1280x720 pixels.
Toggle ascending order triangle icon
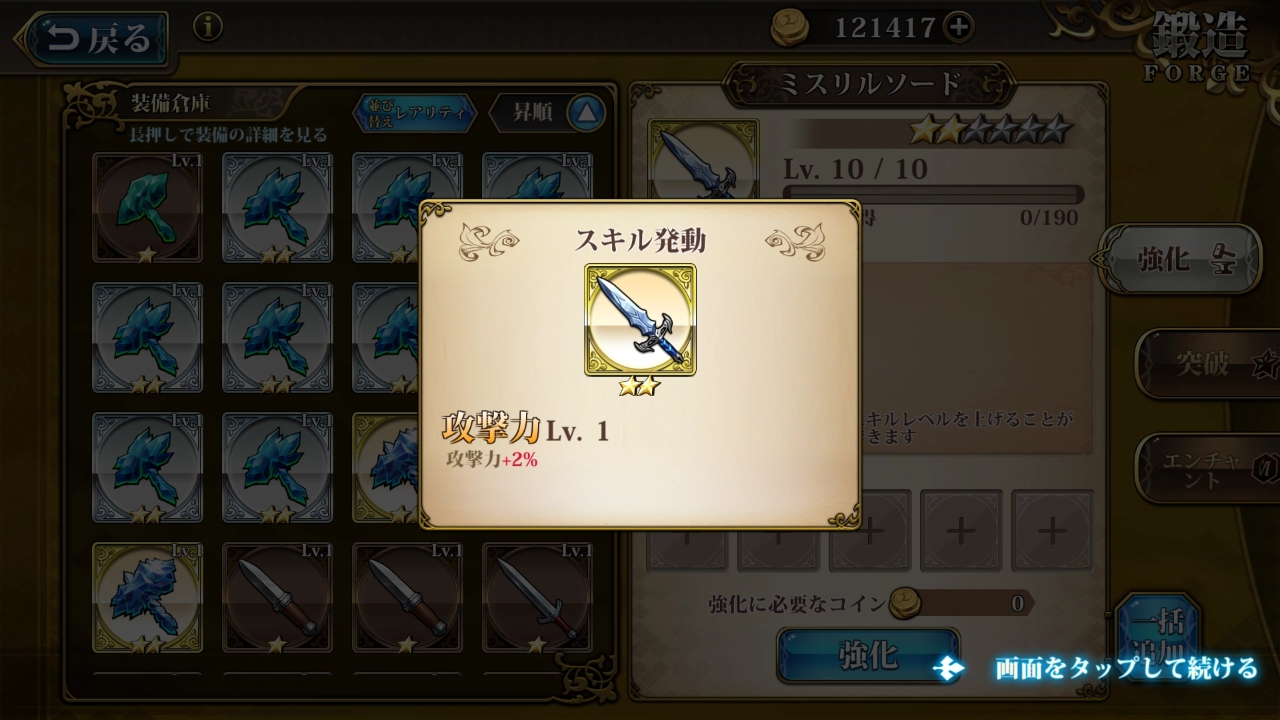(x=587, y=113)
